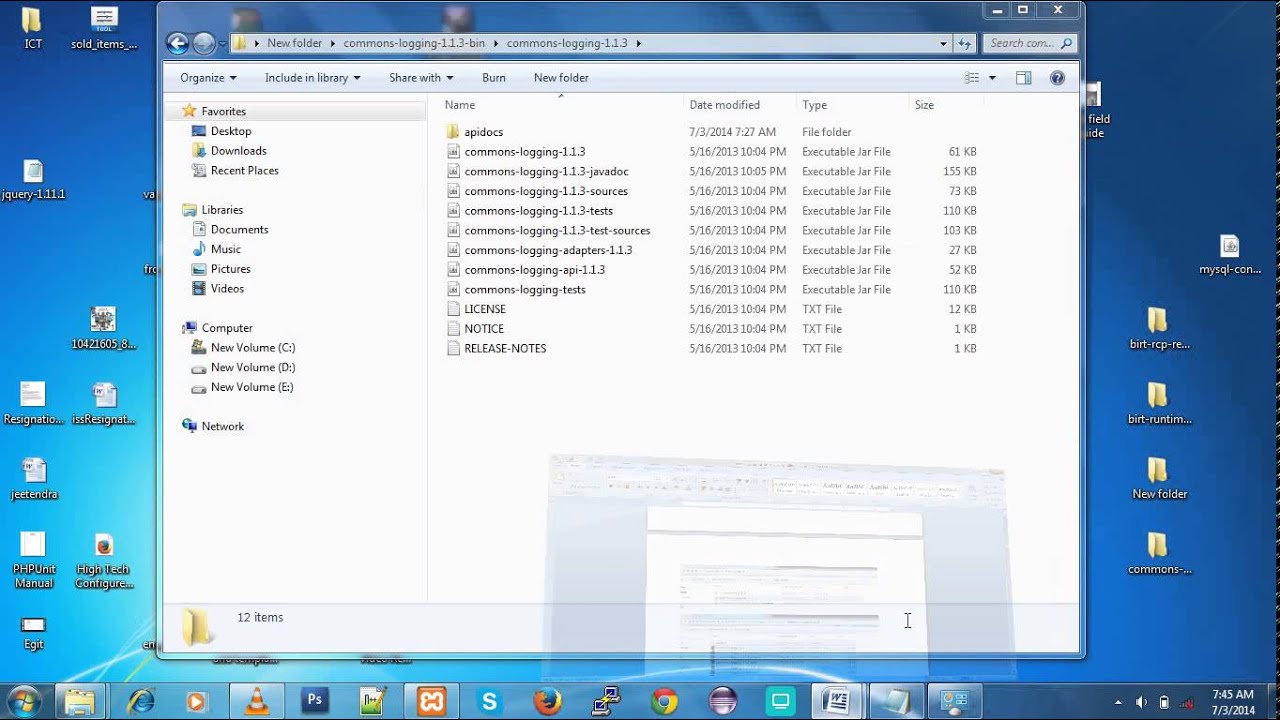Select the apidocs folder
The width and height of the screenshot is (1280, 720).
(x=483, y=132)
